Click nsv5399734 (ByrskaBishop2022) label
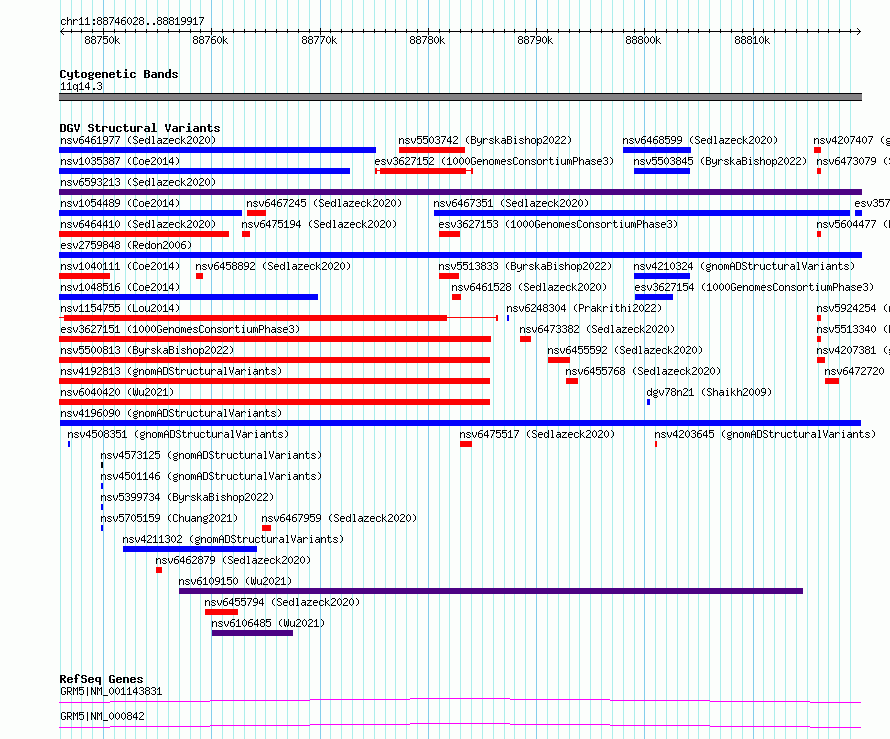Screen dimensions: 890x739 point(187,497)
